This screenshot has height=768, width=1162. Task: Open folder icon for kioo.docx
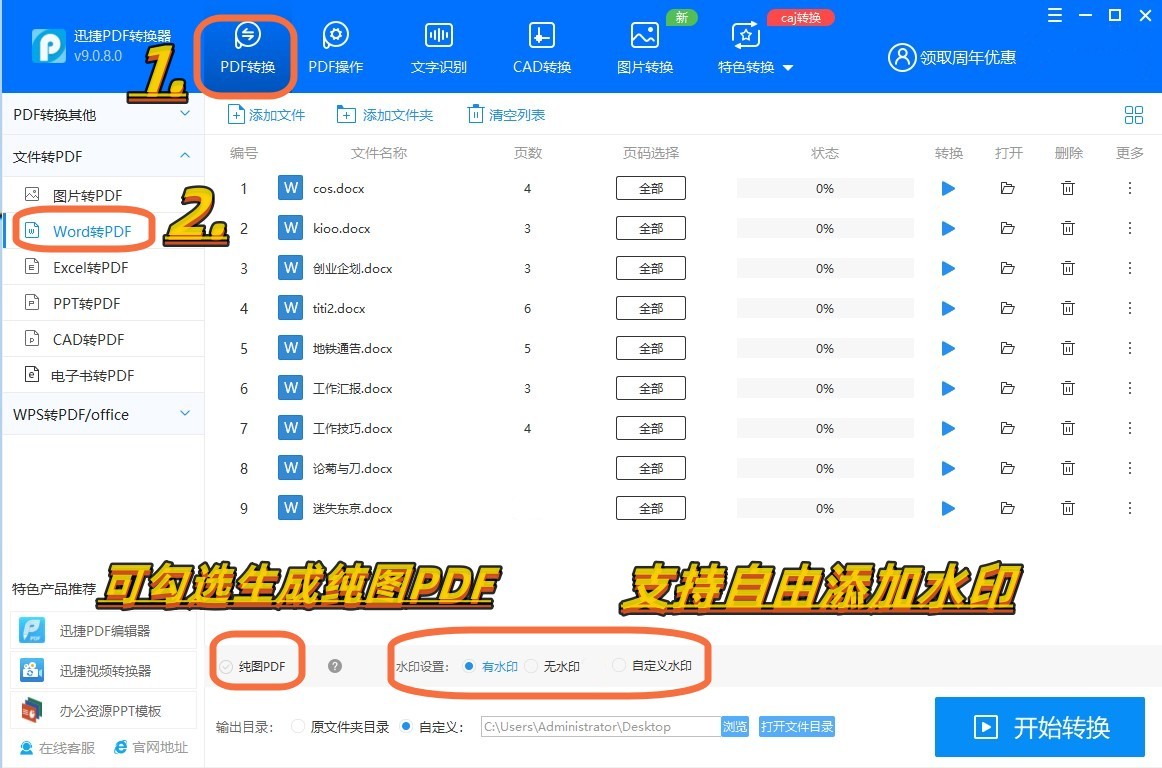1007,228
